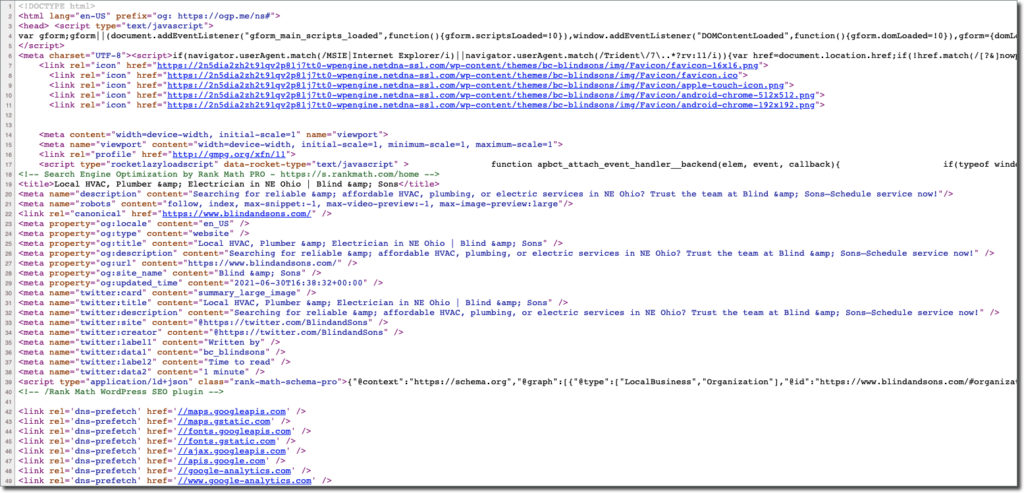1024x493 pixels.
Task: Click the Rank Math PRO comment line
Action: coord(229,174)
